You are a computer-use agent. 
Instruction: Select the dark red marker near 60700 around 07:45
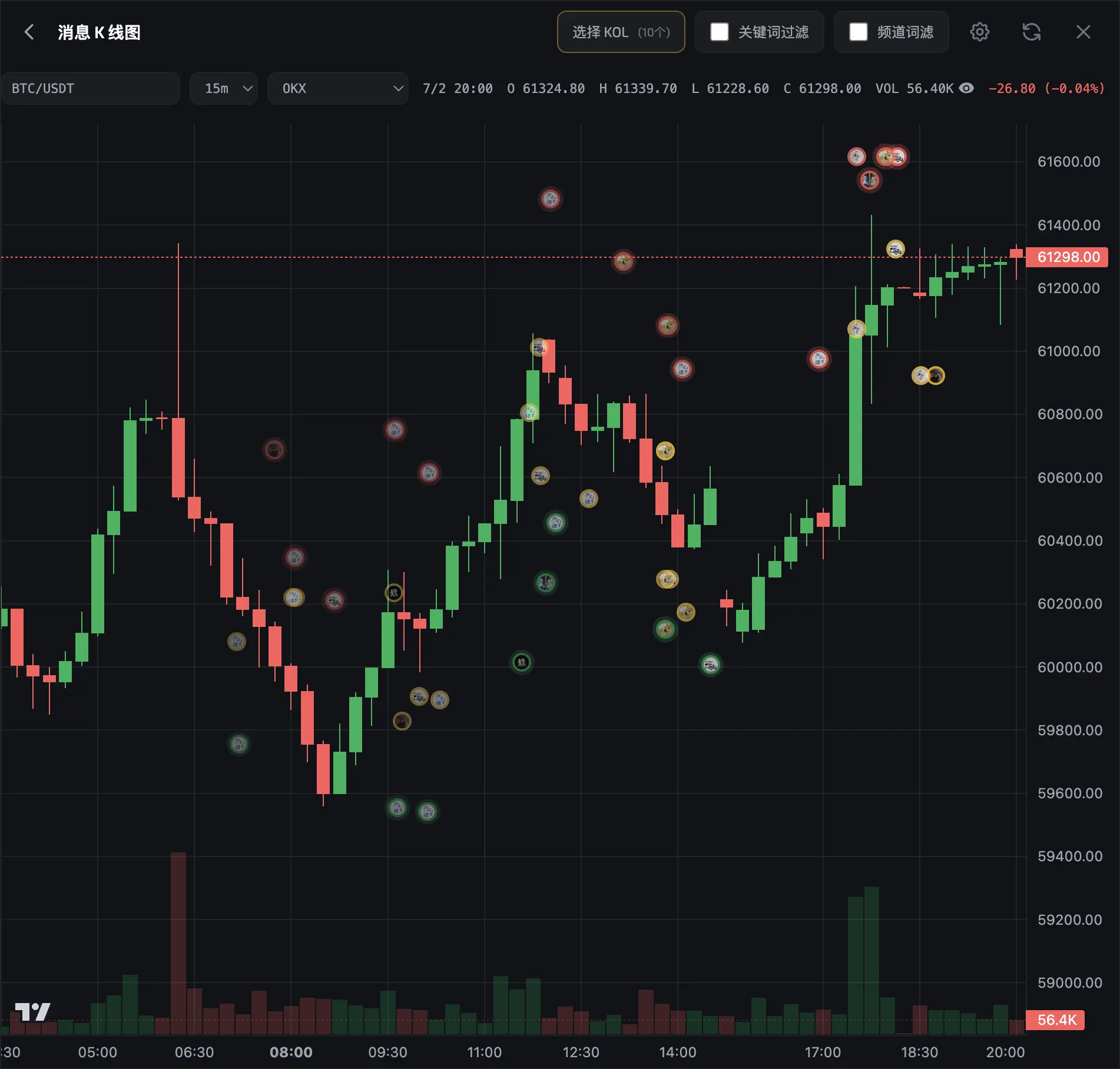click(x=274, y=450)
